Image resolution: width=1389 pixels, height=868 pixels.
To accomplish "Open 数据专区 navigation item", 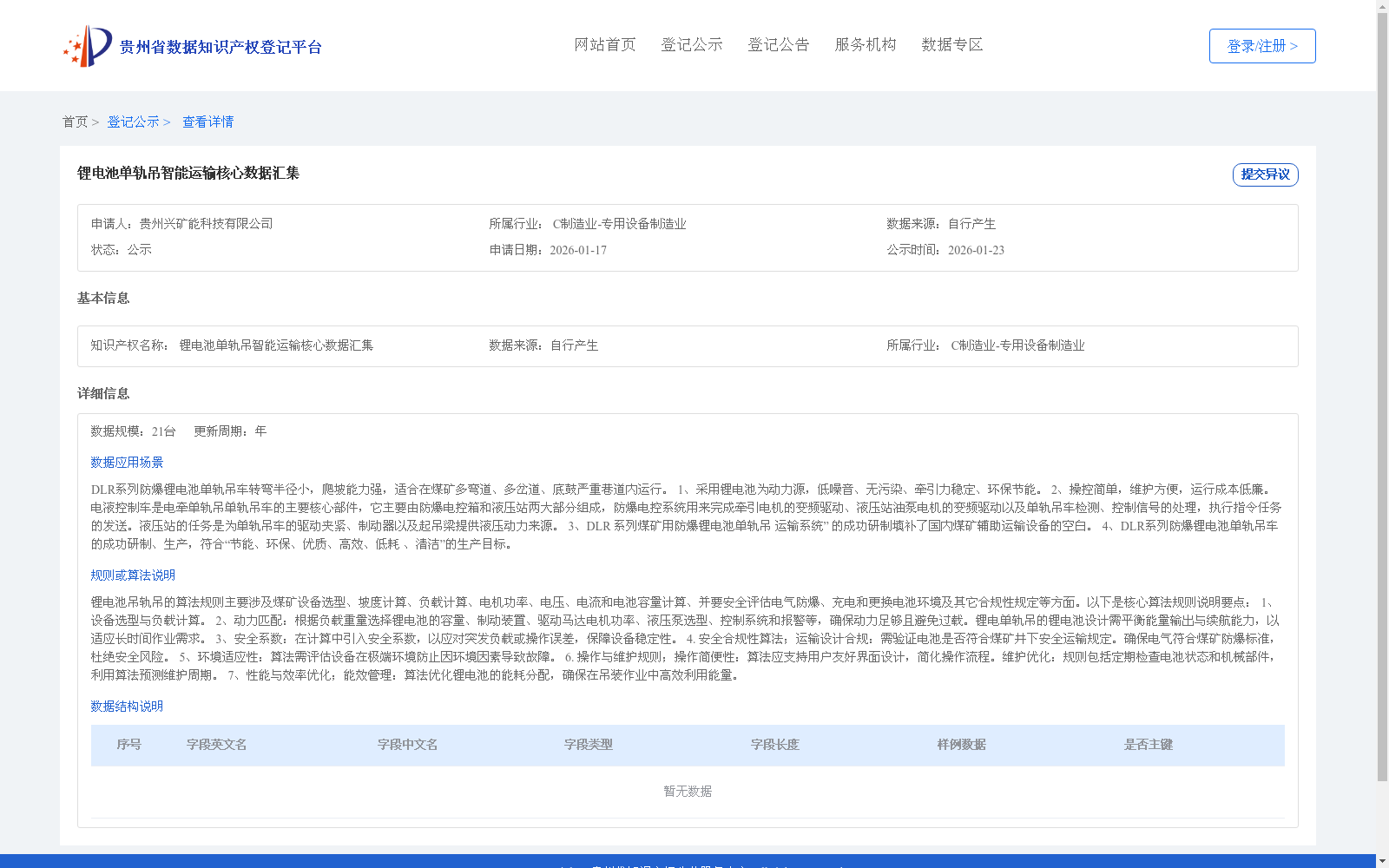I will click(x=952, y=44).
